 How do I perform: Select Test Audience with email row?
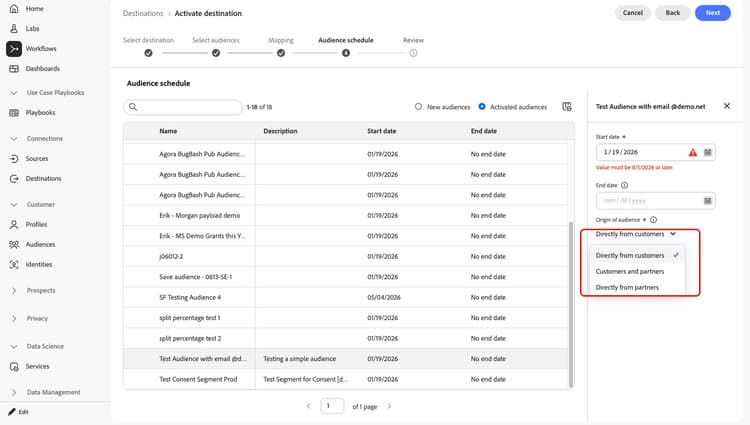point(345,359)
